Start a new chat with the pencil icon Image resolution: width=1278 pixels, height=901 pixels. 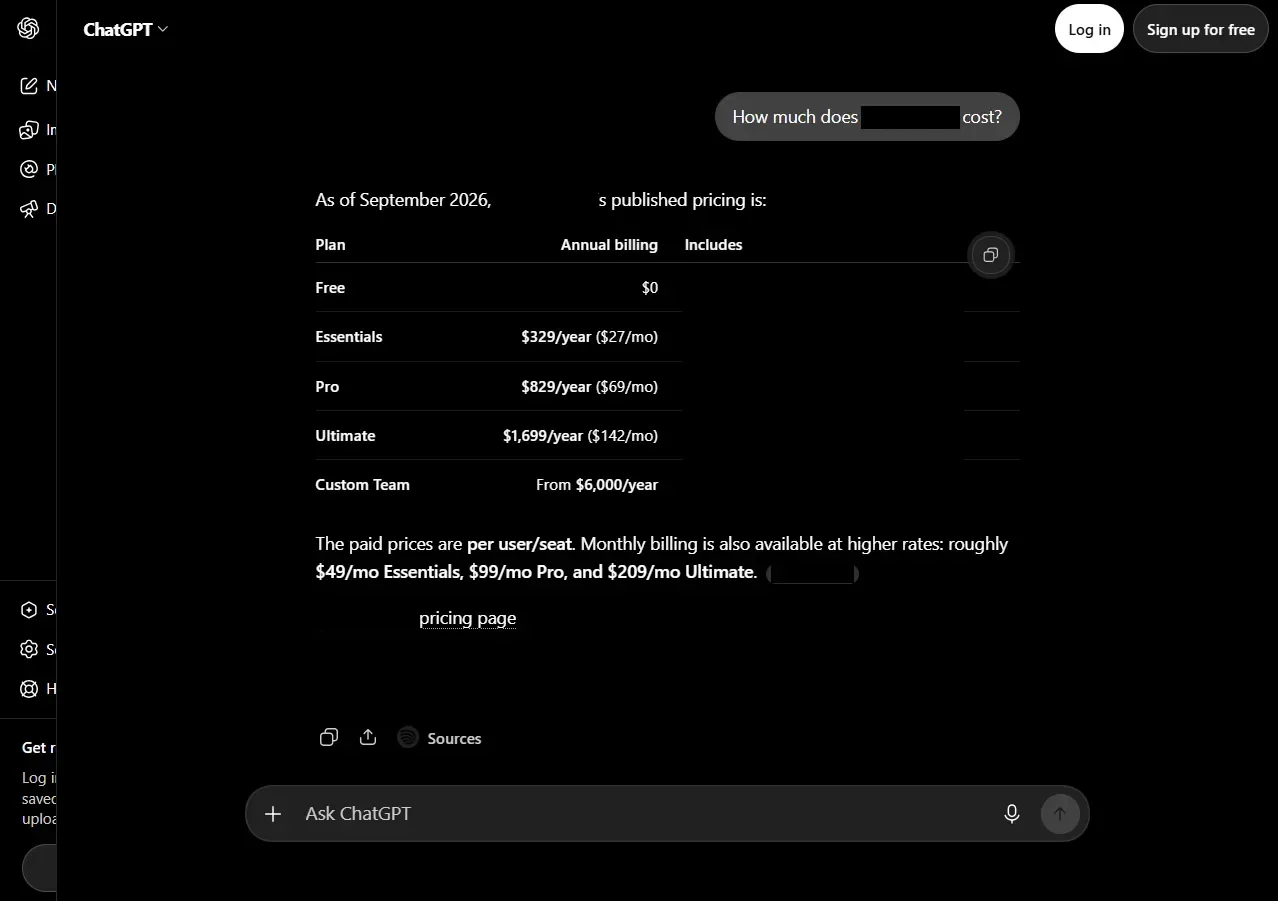(29, 86)
